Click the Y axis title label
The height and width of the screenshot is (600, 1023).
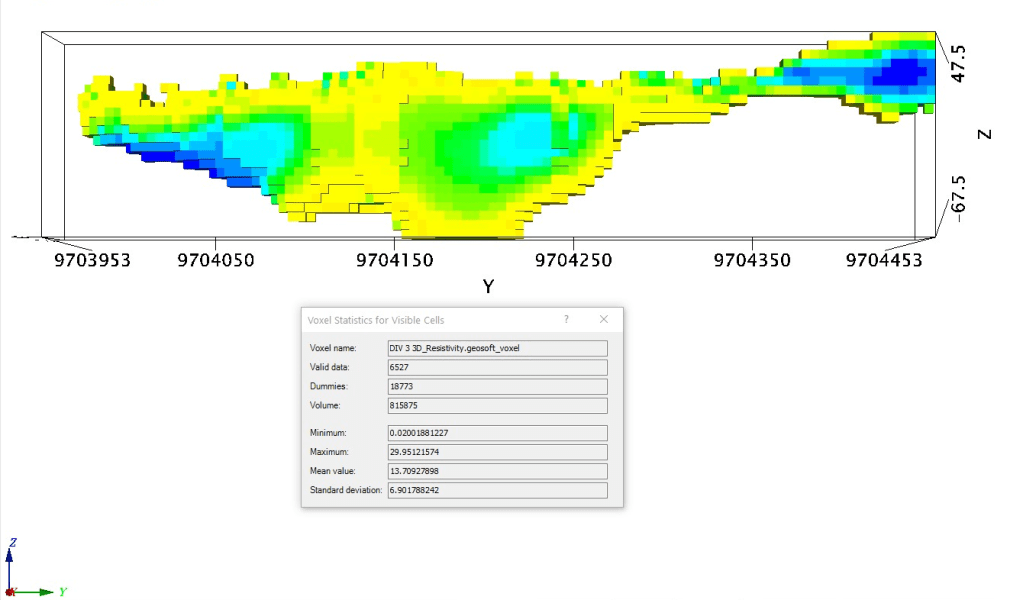(x=488, y=287)
